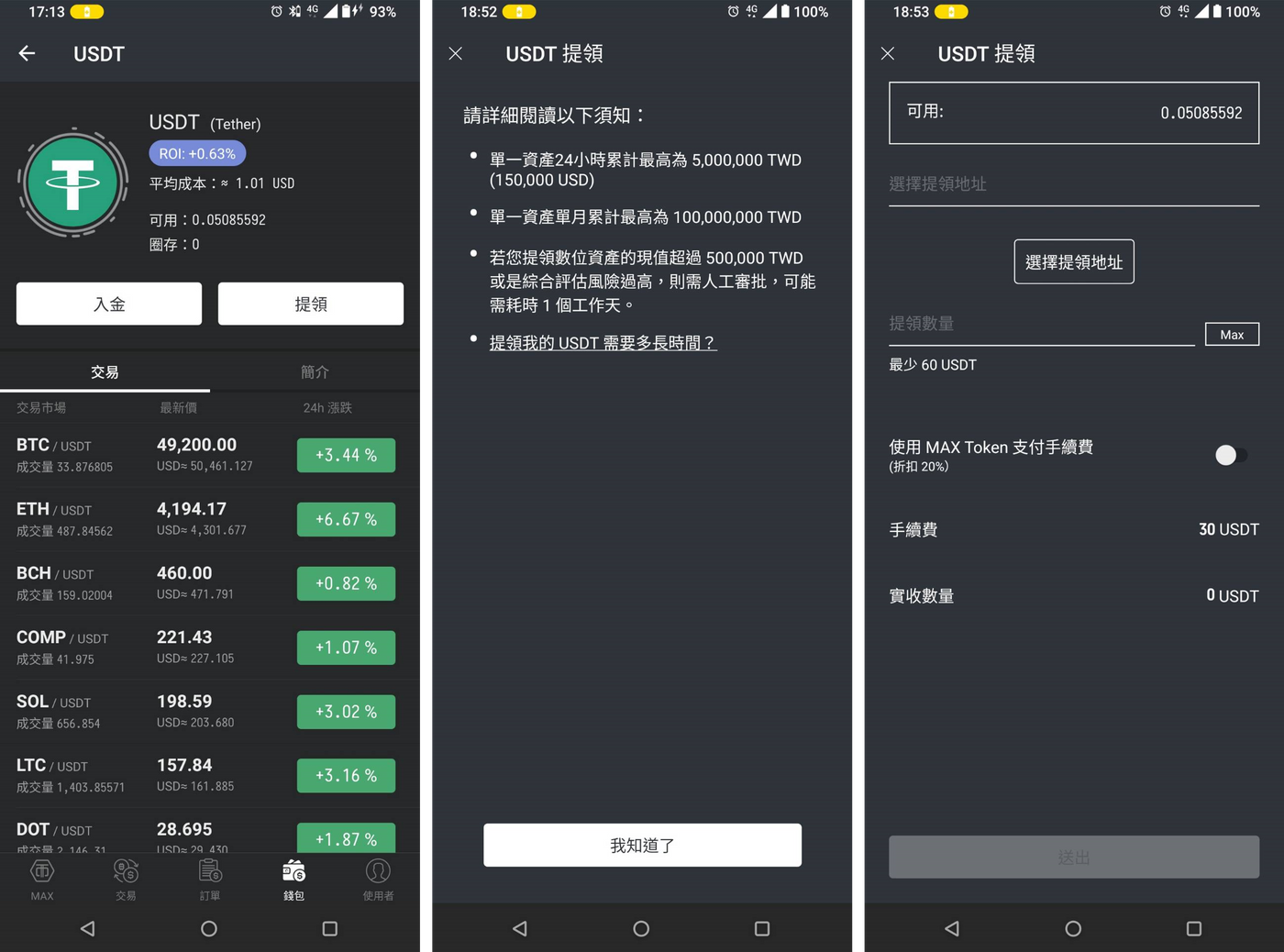Tap Android back button on the first phone
This screenshot has width=1284, height=952.
(x=88, y=928)
